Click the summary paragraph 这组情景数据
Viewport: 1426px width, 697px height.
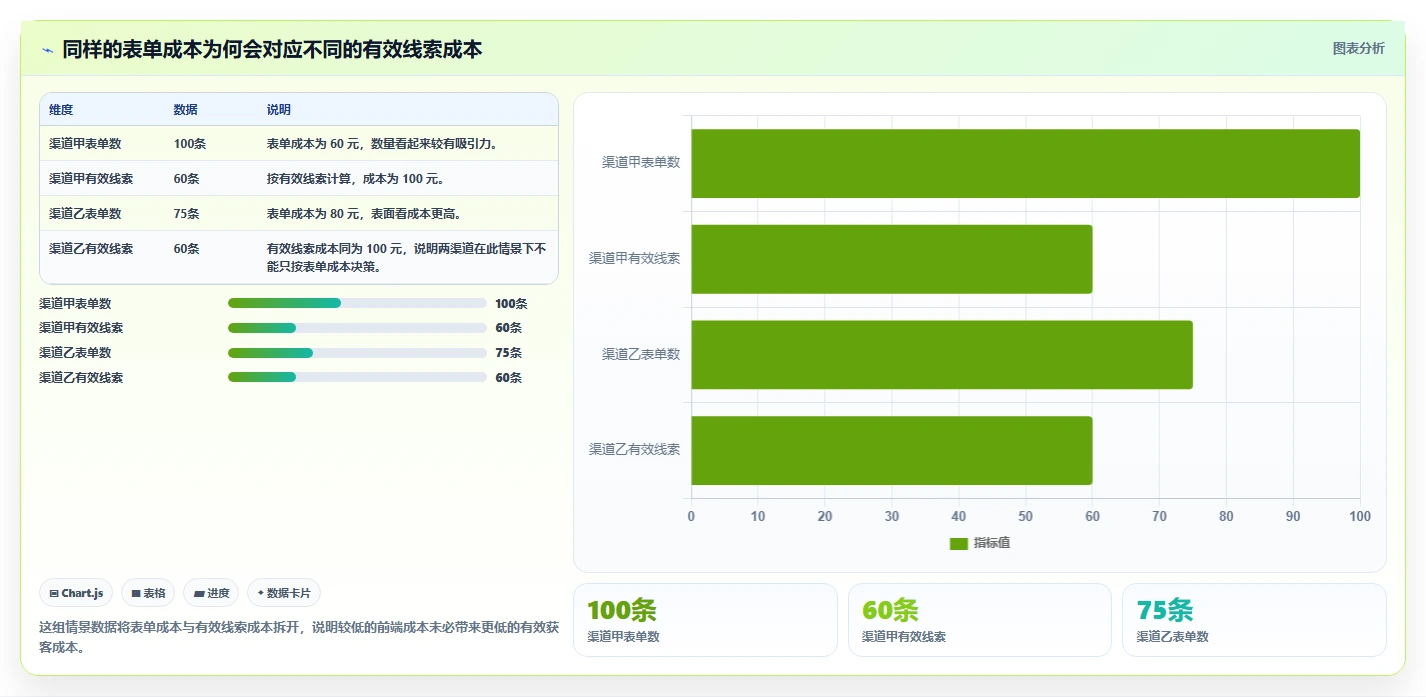coord(299,637)
